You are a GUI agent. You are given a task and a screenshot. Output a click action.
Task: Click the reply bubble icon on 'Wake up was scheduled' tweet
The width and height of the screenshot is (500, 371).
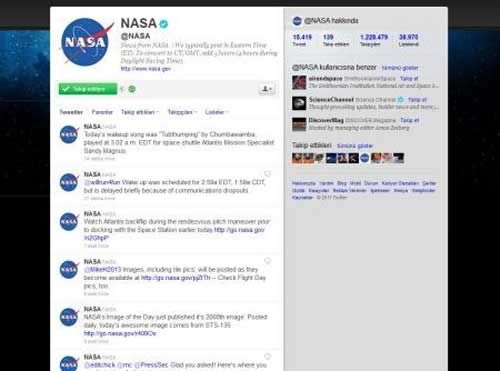click(x=268, y=174)
